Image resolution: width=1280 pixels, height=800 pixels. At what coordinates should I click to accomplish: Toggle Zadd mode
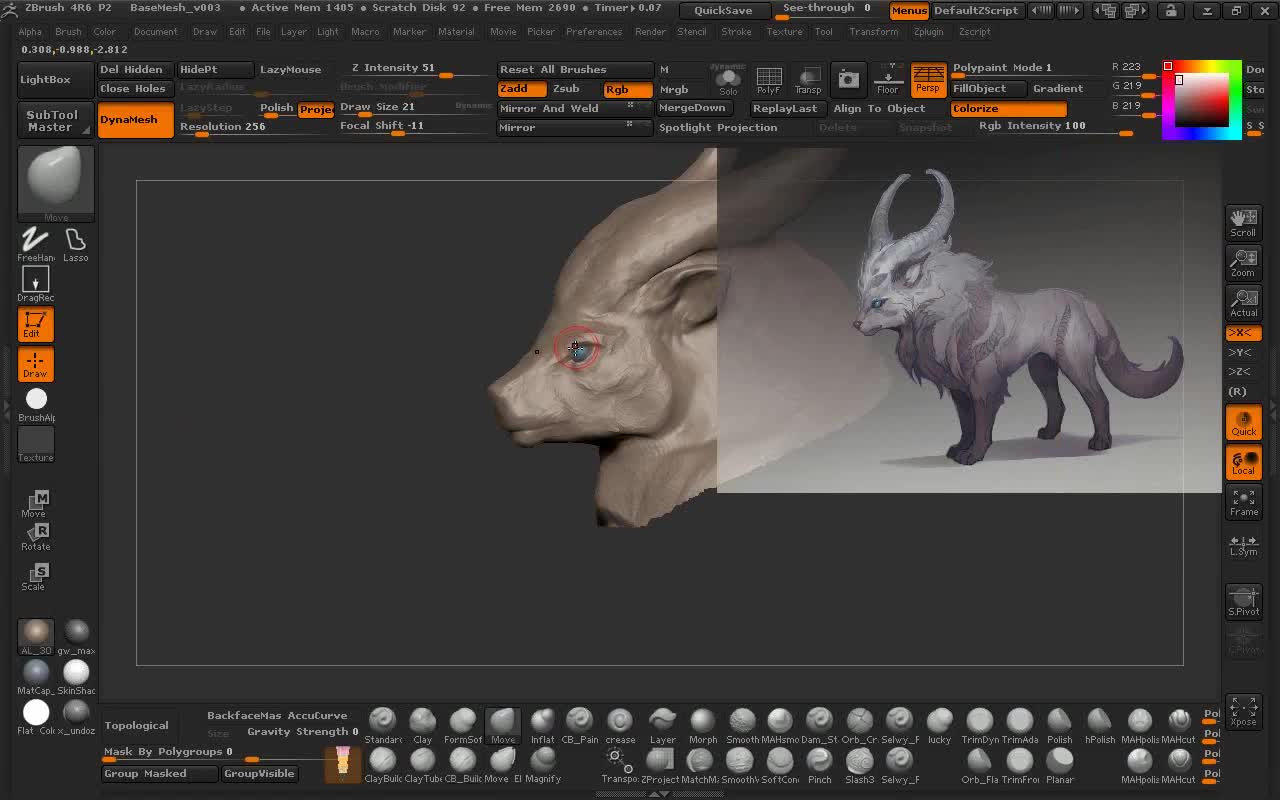[x=521, y=89]
